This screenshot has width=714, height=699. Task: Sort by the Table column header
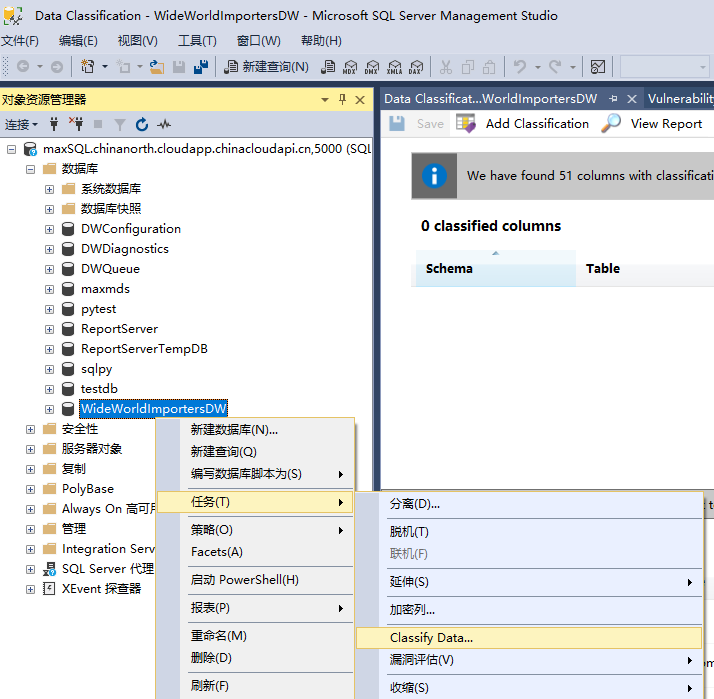(x=645, y=269)
